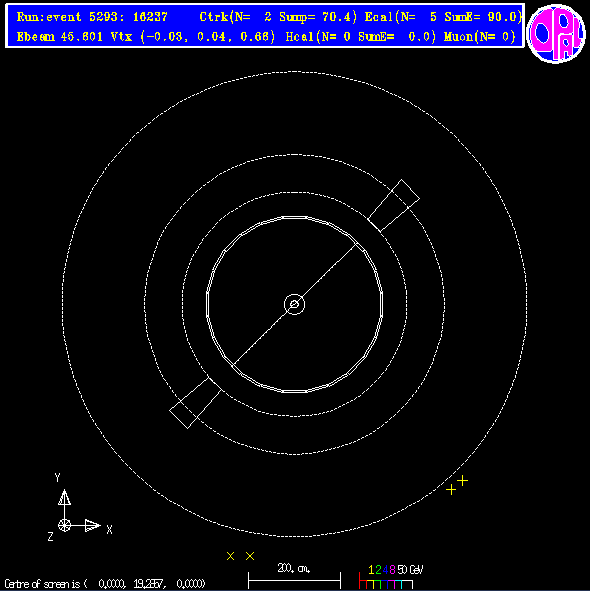Click the Run:event 5293 label
Viewport: 590px width, 591px height.
(x=92, y=17)
